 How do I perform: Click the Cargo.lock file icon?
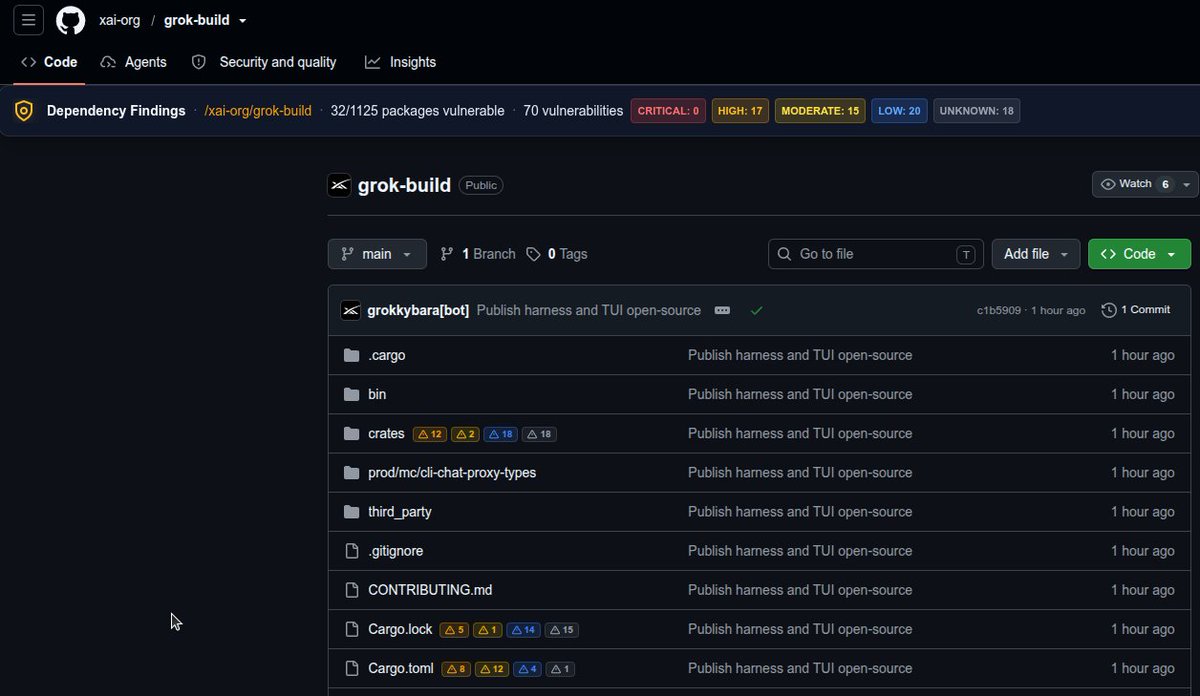(351, 629)
